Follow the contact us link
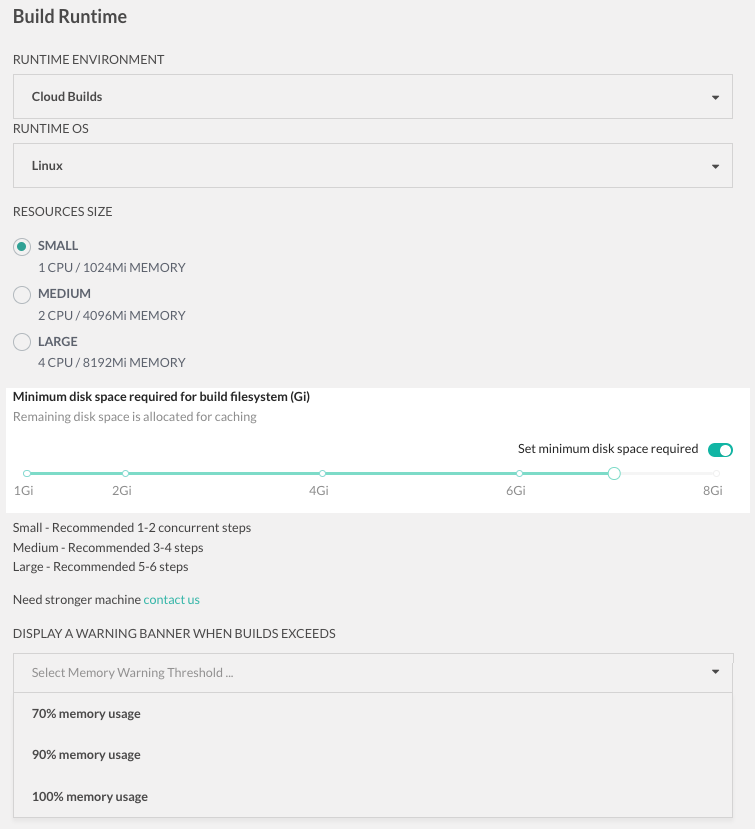This screenshot has height=829, width=755. (x=171, y=600)
